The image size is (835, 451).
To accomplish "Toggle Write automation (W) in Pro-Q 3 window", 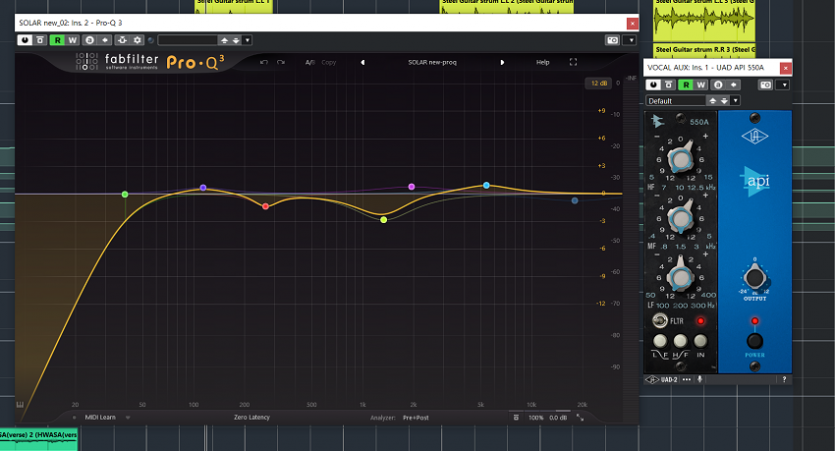I will click(72, 40).
